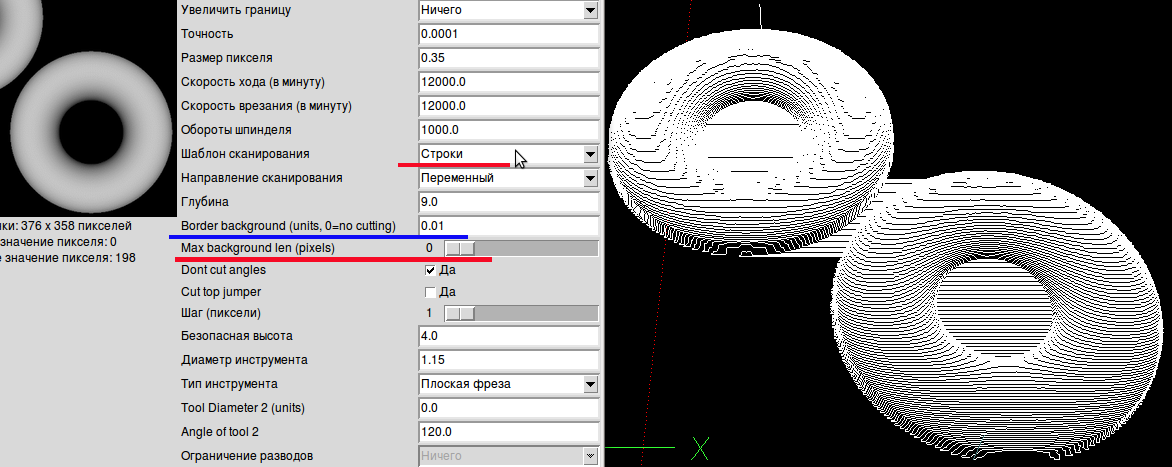This screenshot has height=467, width=1172.
Task: Edit the Border background value 0.01
Action: coord(509,226)
